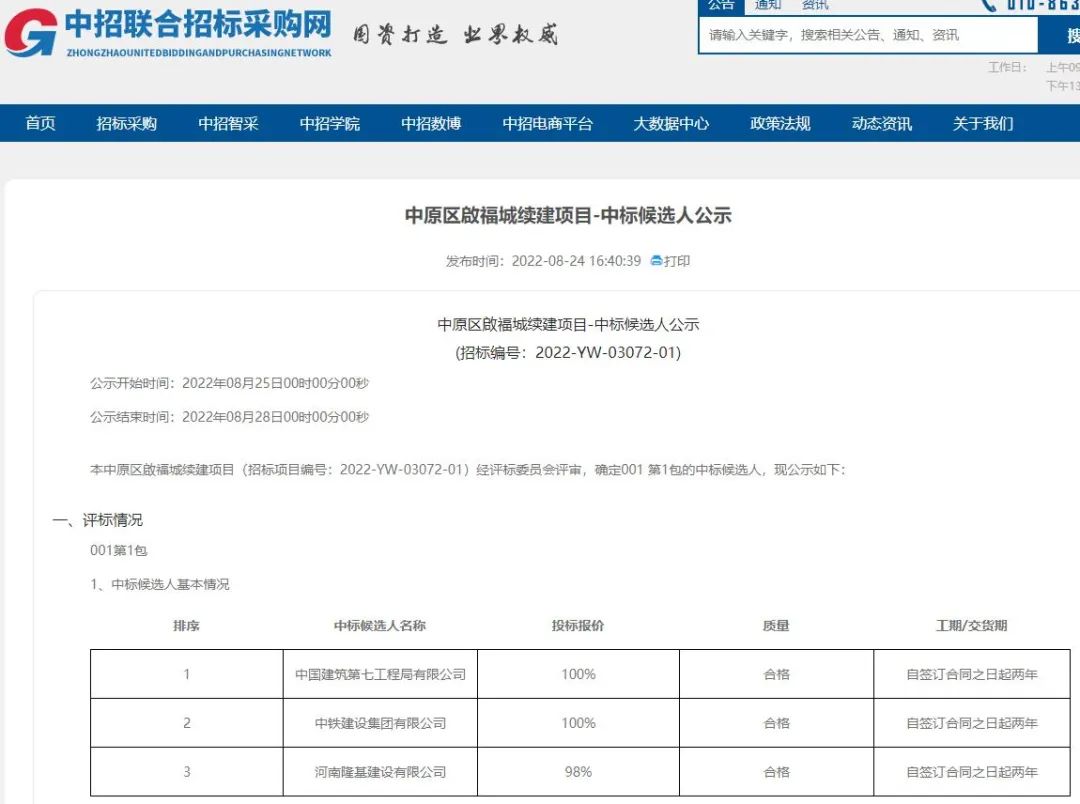
Task: Click the printer icon beside 打印
Action: tap(655, 261)
